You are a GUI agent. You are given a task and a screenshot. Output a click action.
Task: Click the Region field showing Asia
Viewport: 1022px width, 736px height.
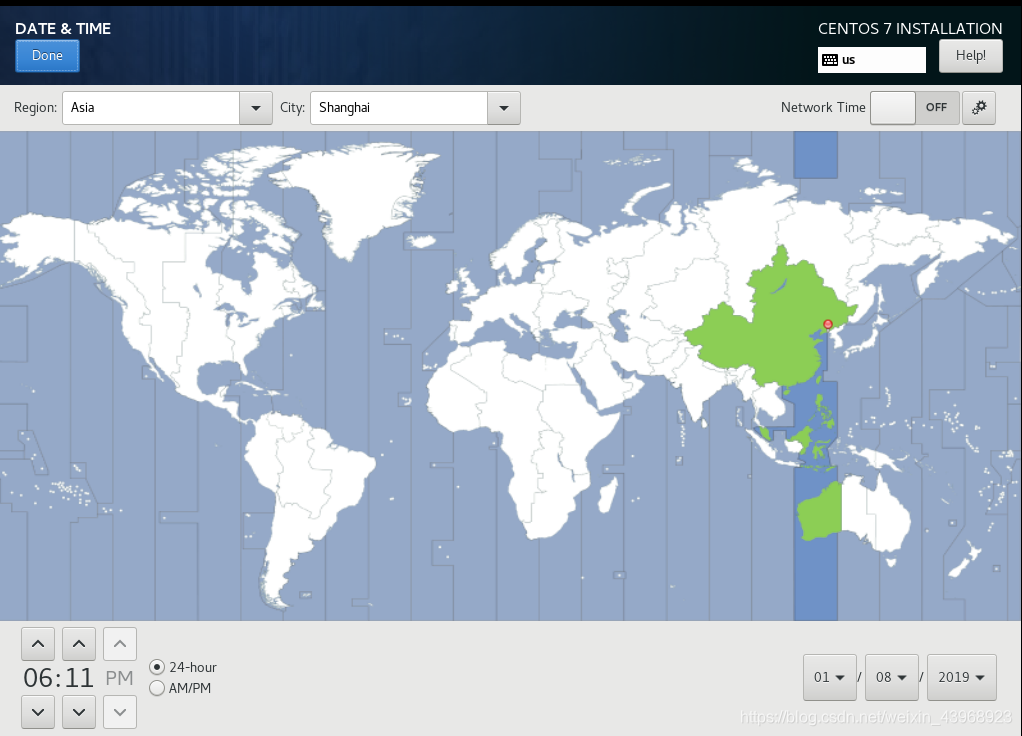151,108
